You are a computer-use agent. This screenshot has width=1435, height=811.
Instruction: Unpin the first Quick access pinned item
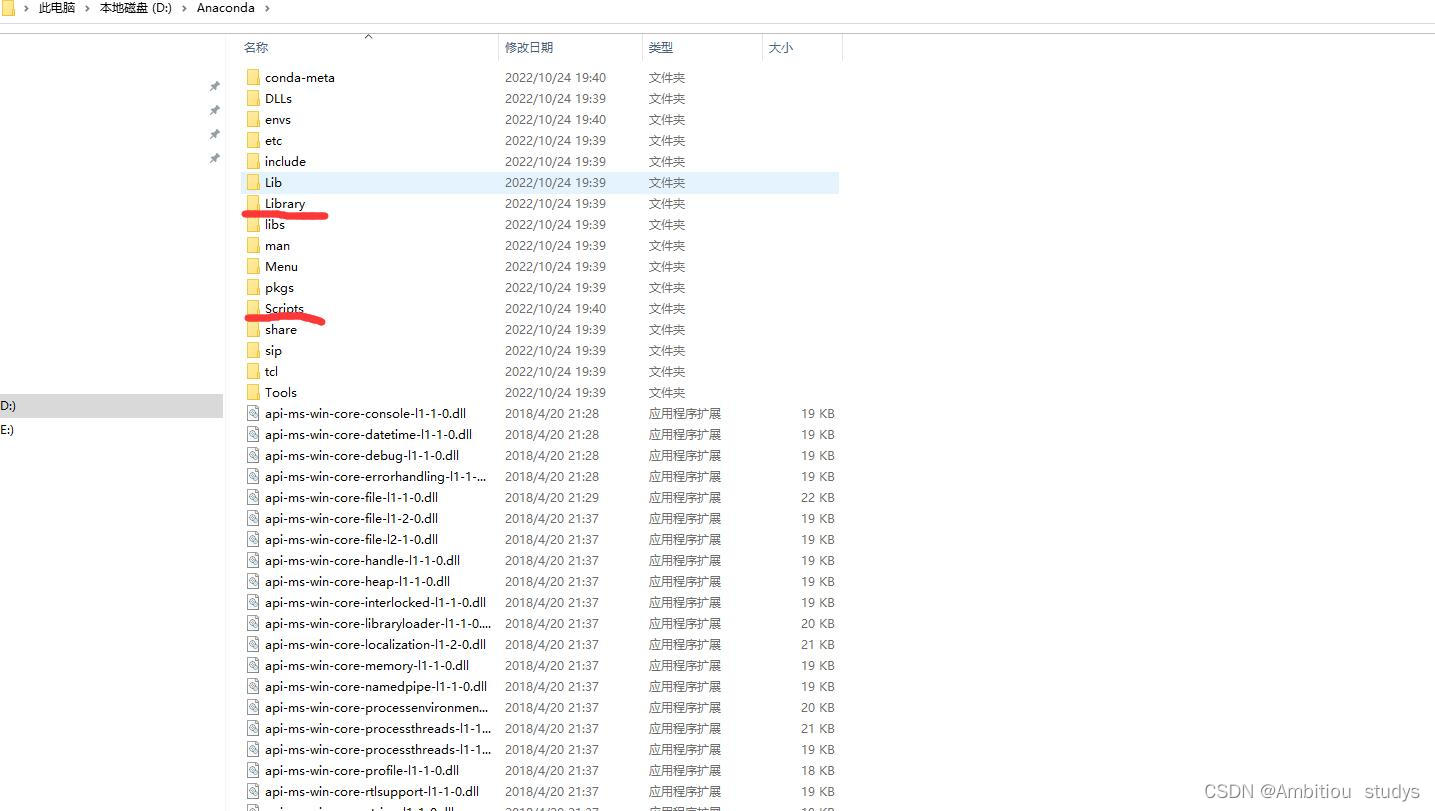pyautogui.click(x=214, y=86)
